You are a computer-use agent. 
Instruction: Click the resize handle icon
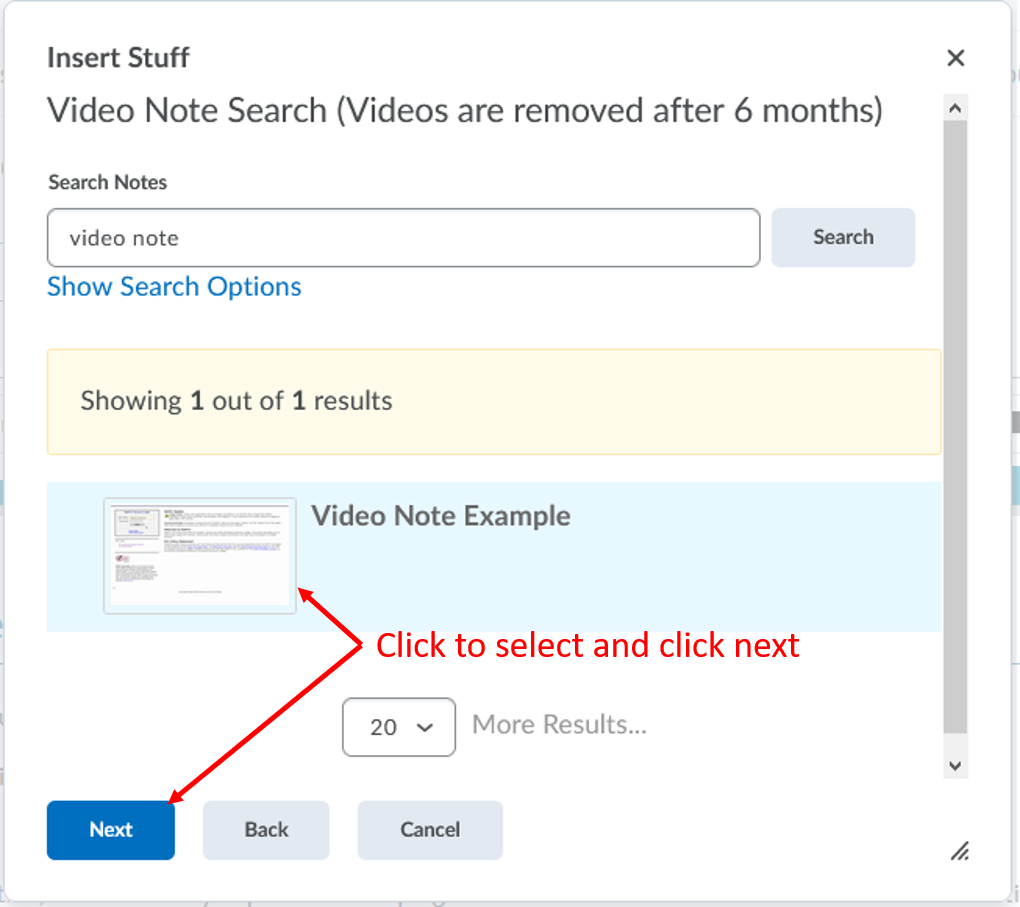coord(959,851)
